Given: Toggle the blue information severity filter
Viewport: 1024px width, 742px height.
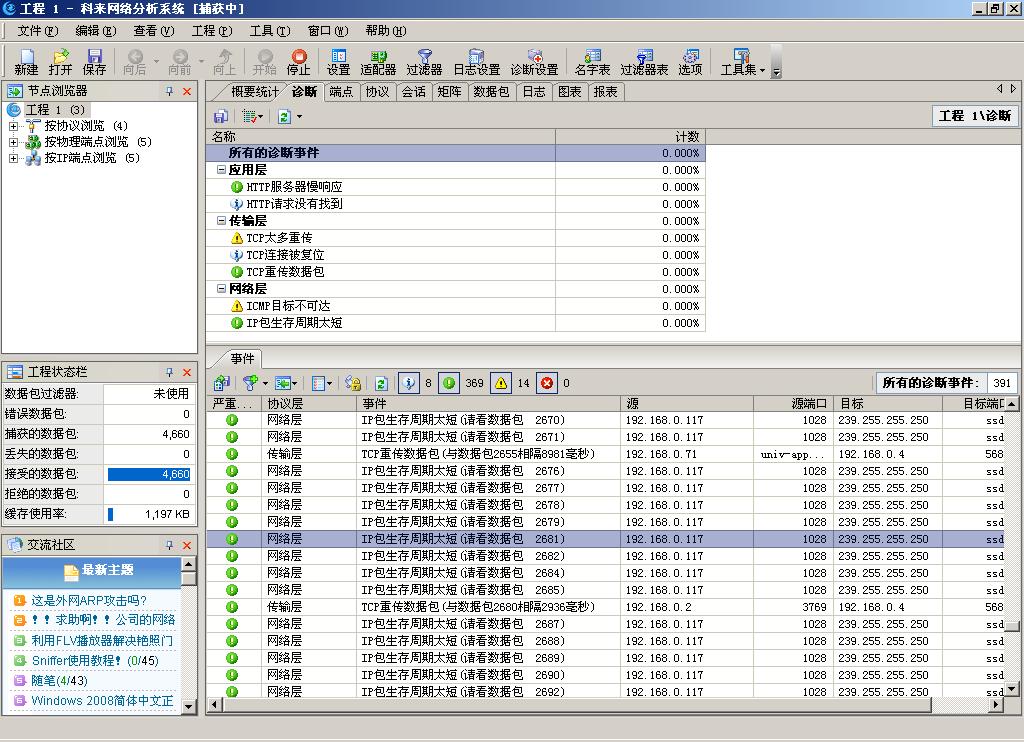Looking at the screenshot, I should (x=408, y=383).
